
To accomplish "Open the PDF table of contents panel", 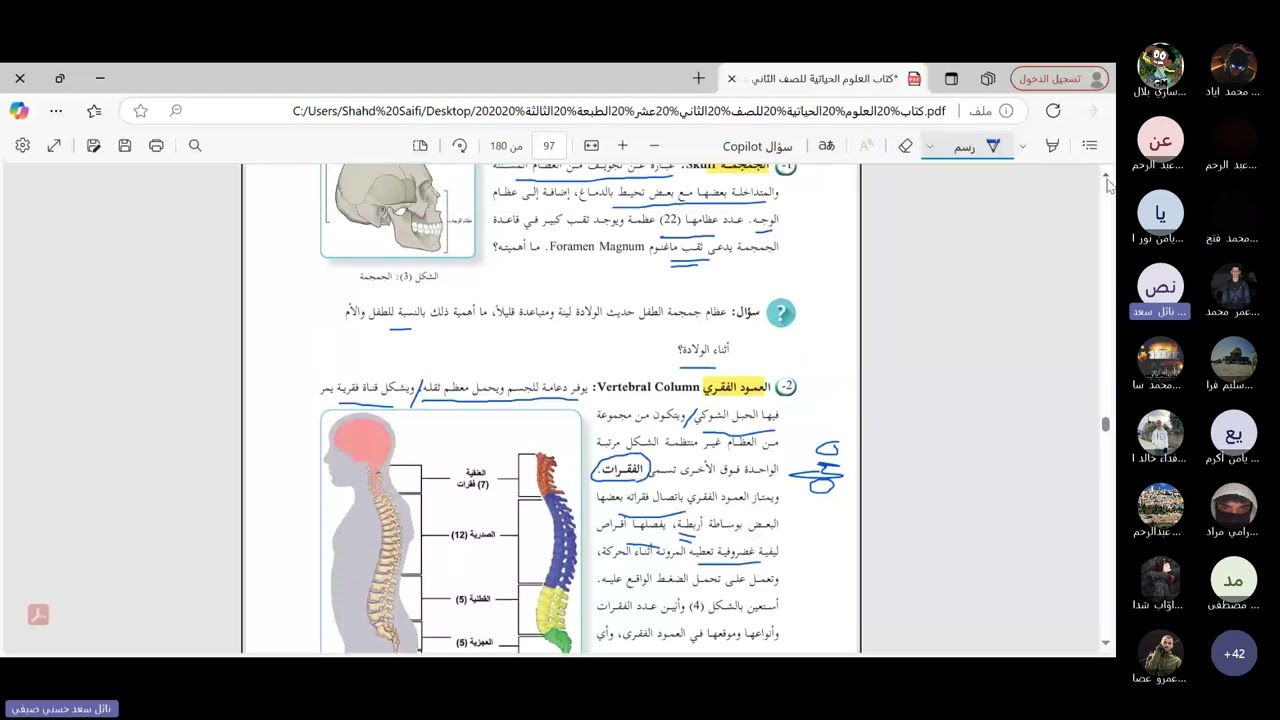I will (1090, 146).
